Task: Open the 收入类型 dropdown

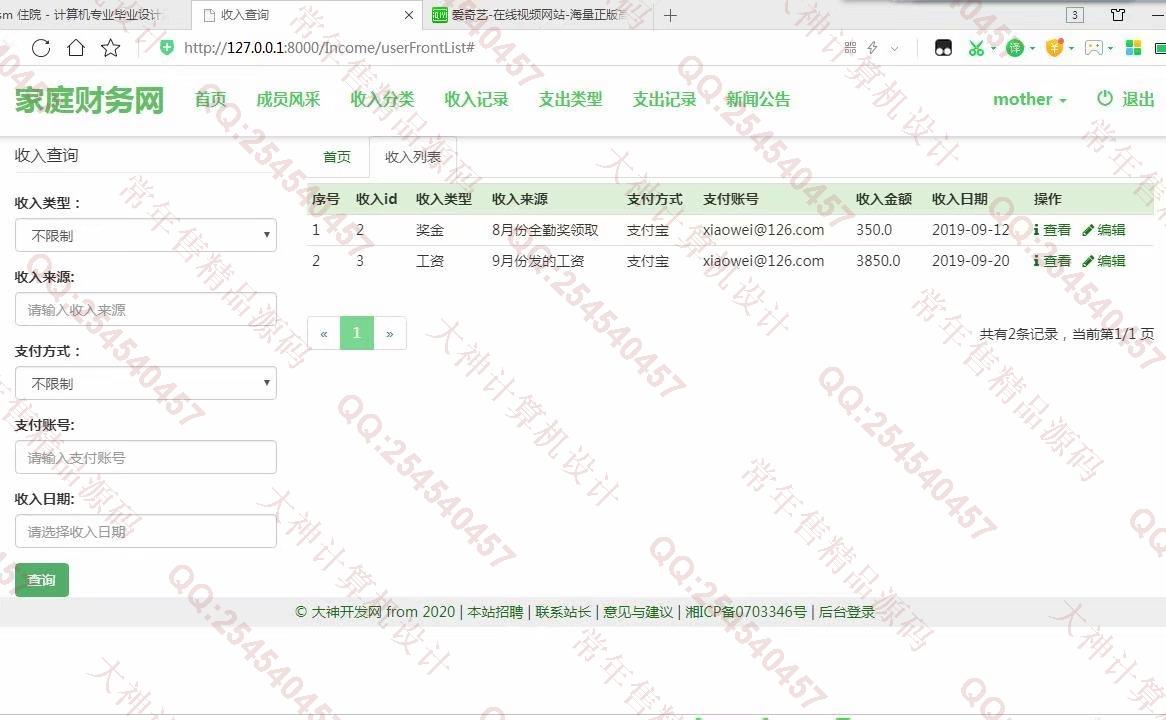Action: [x=146, y=236]
